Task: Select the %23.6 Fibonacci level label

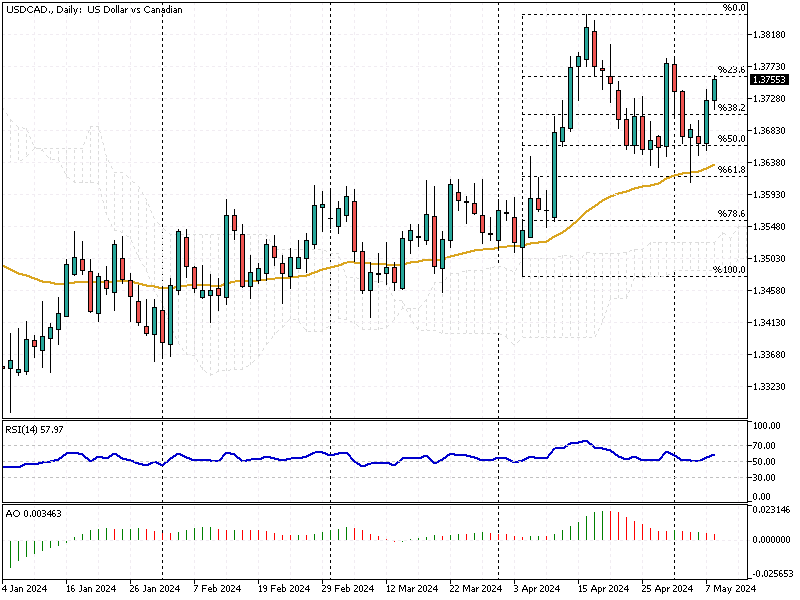Action: [733, 69]
